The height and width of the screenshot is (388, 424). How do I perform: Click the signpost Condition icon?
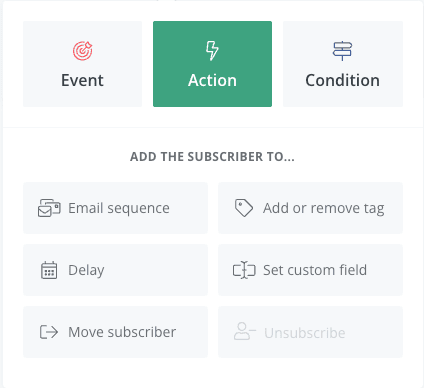click(342, 51)
